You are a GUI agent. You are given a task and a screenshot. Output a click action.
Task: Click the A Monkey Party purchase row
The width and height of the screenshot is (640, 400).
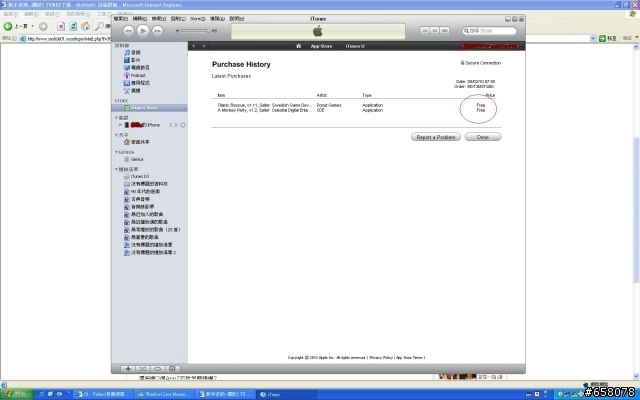356,110
